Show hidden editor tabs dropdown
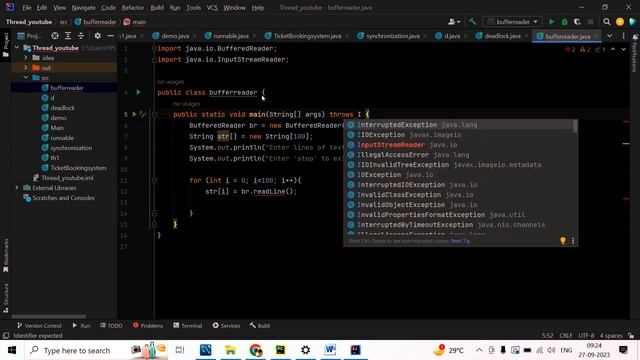The width and height of the screenshot is (640, 360). (x=609, y=36)
